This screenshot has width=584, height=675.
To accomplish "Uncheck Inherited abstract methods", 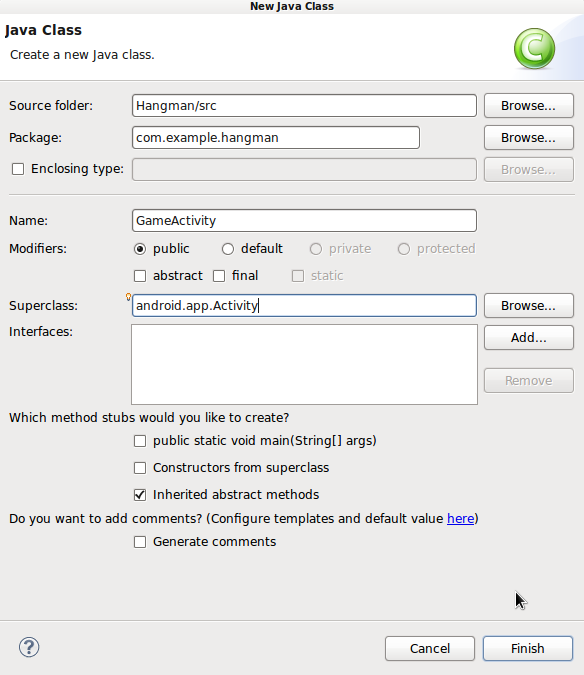I will point(140,495).
